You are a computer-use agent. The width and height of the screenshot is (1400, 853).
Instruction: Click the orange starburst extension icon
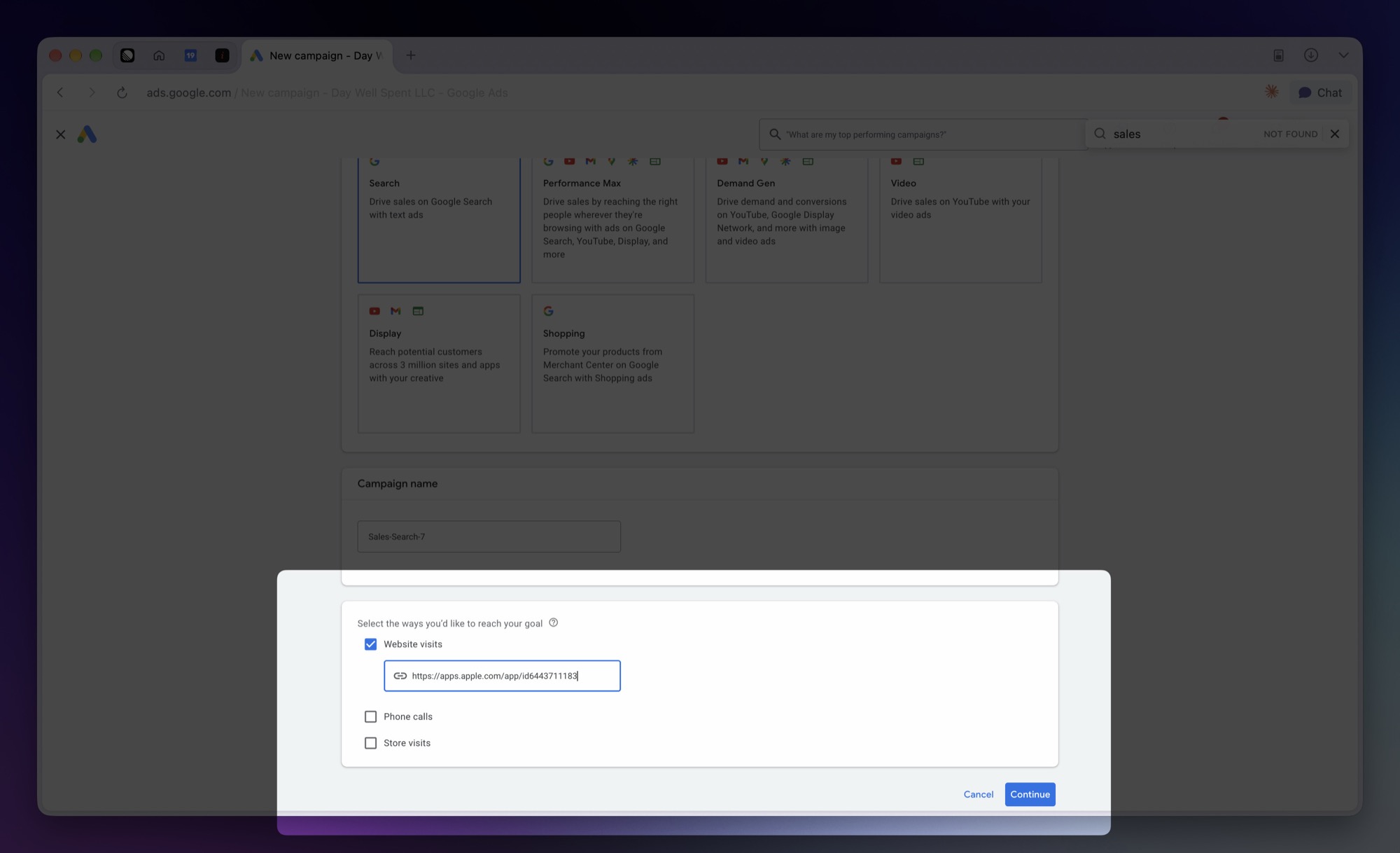click(1272, 92)
